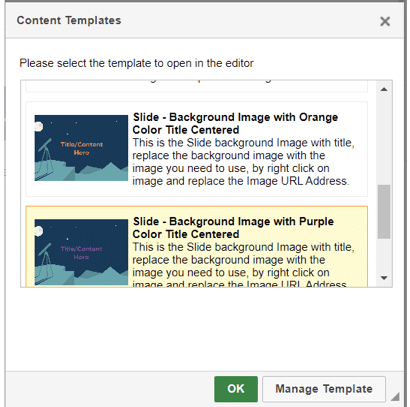The image size is (410, 407).
Task: Select the Orange Color Title Centered thumbnail
Action: [x=81, y=148]
